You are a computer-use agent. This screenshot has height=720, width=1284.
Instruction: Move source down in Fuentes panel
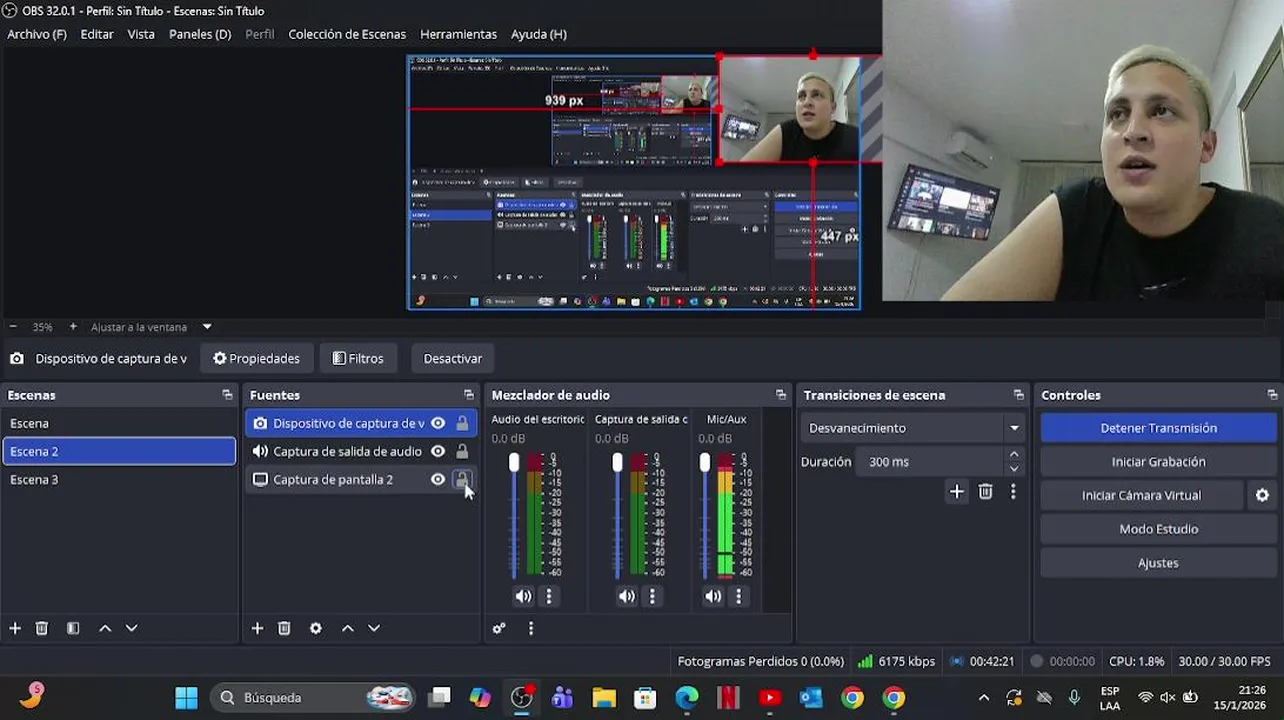tap(374, 628)
